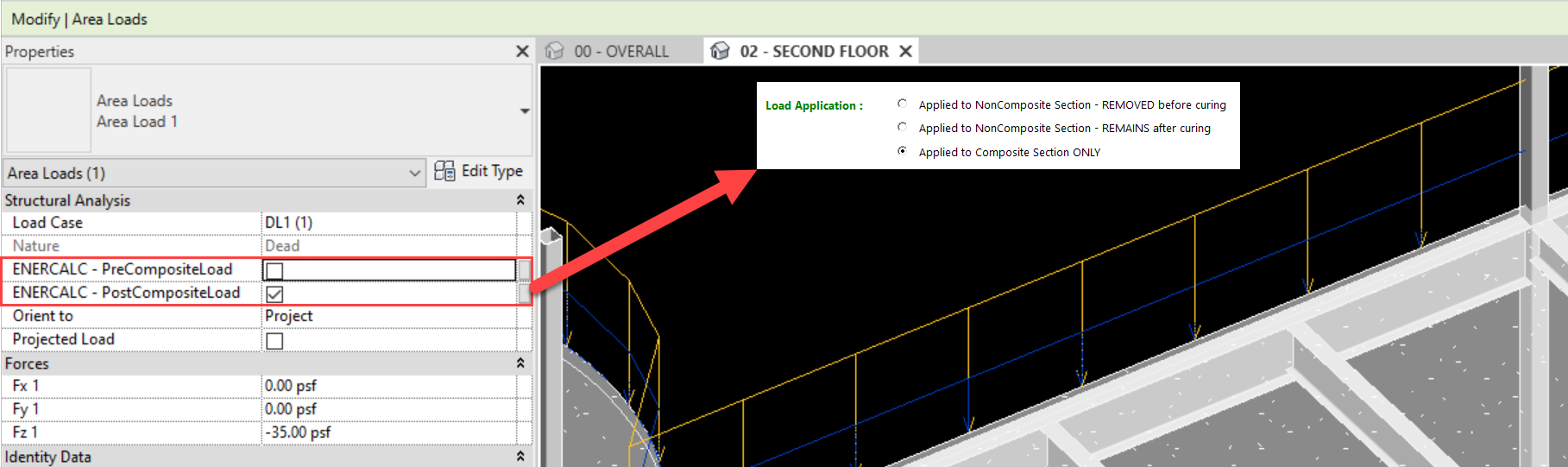The height and width of the screenshot is (467, 1568).
Task: Switch to the 00 - OVERALL tab
Action: [x=620, y=52]
